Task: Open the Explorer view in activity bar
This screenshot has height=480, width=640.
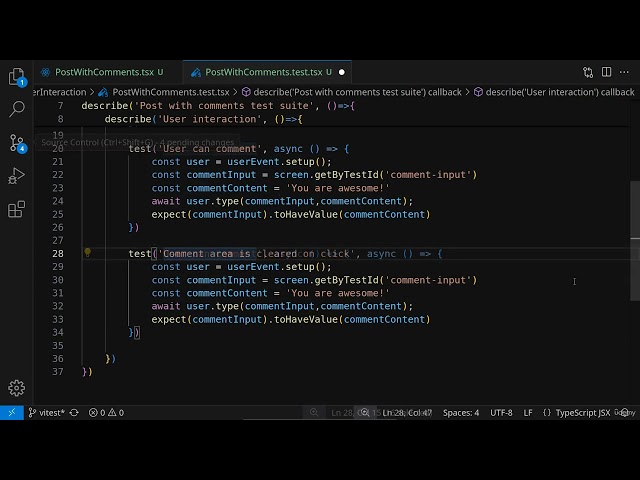Action: pos(17,76)
